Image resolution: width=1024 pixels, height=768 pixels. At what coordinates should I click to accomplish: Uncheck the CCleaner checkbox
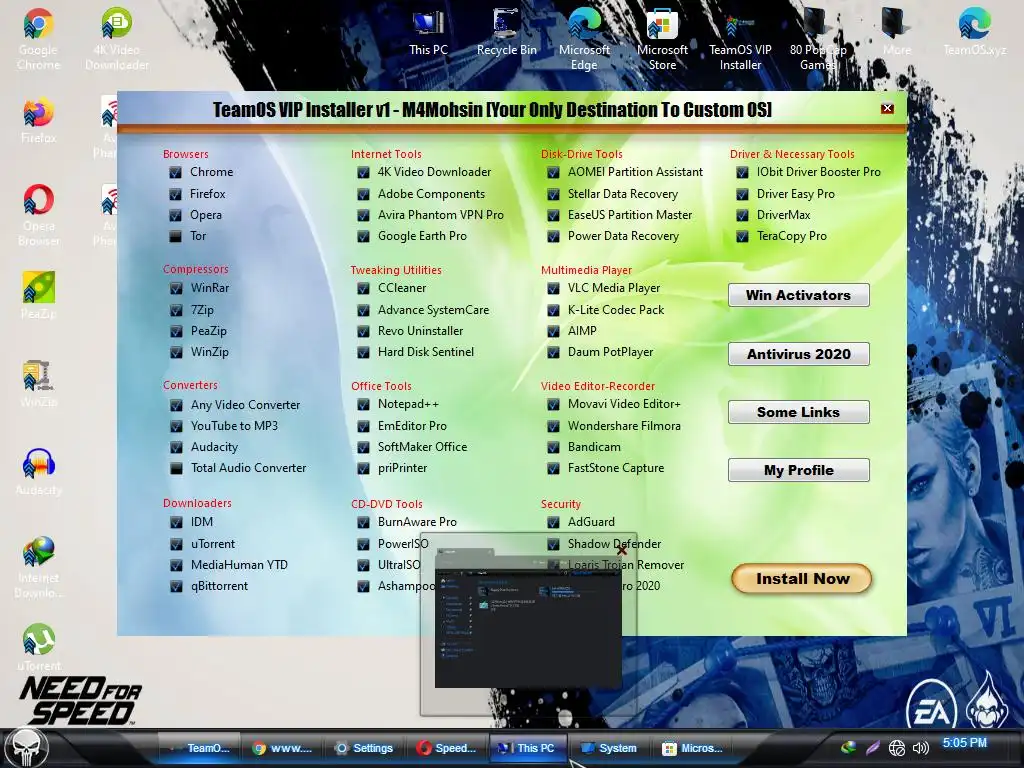coord(363,289)
